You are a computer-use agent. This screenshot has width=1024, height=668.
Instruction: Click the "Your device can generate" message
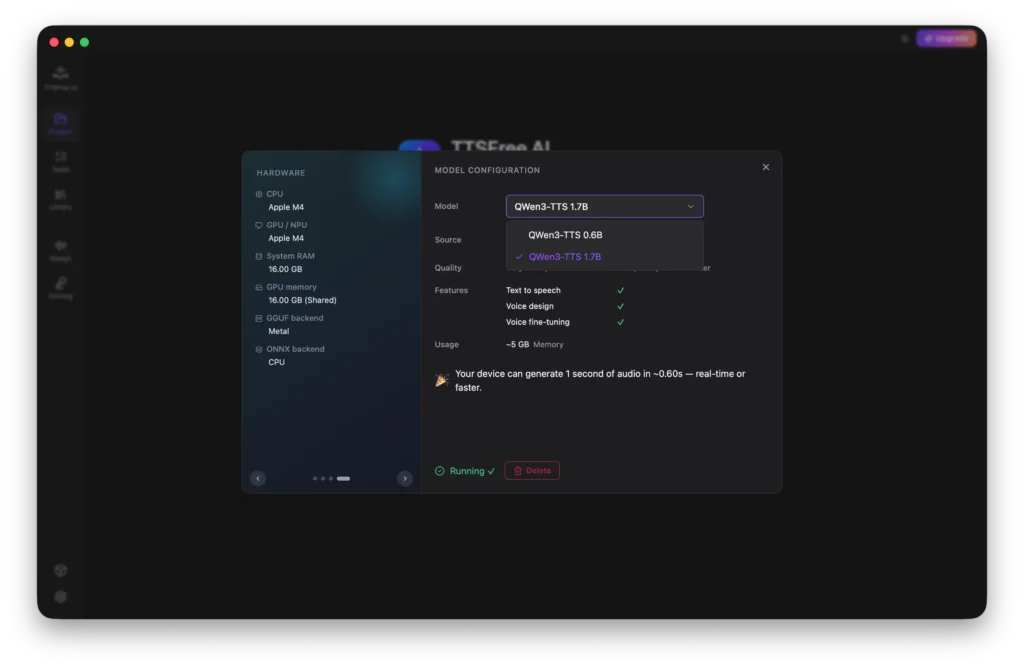pyautogui.click(x=600, y=381)
